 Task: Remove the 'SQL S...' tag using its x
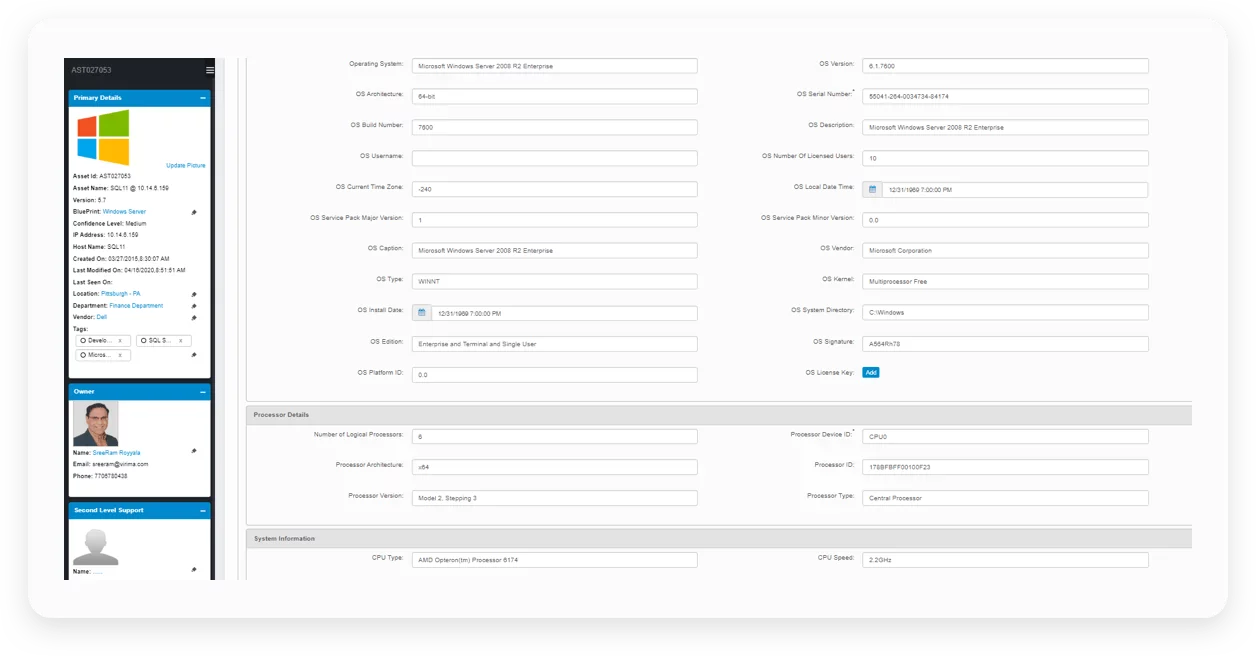tap(180, 341)
